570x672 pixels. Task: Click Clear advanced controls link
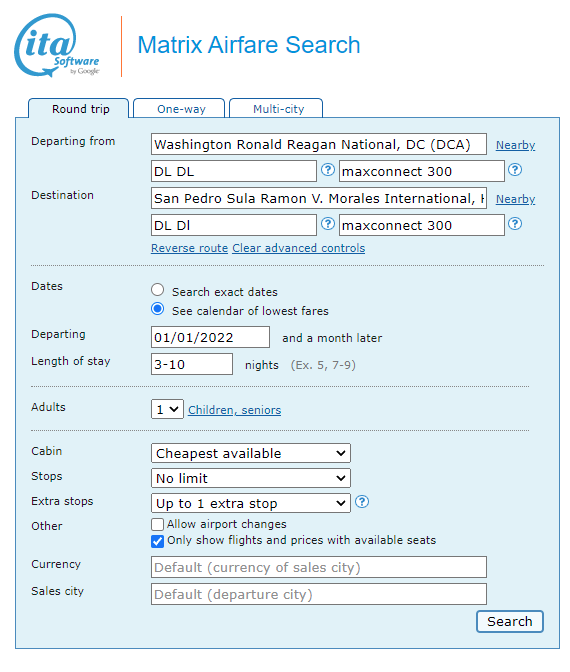299,248
